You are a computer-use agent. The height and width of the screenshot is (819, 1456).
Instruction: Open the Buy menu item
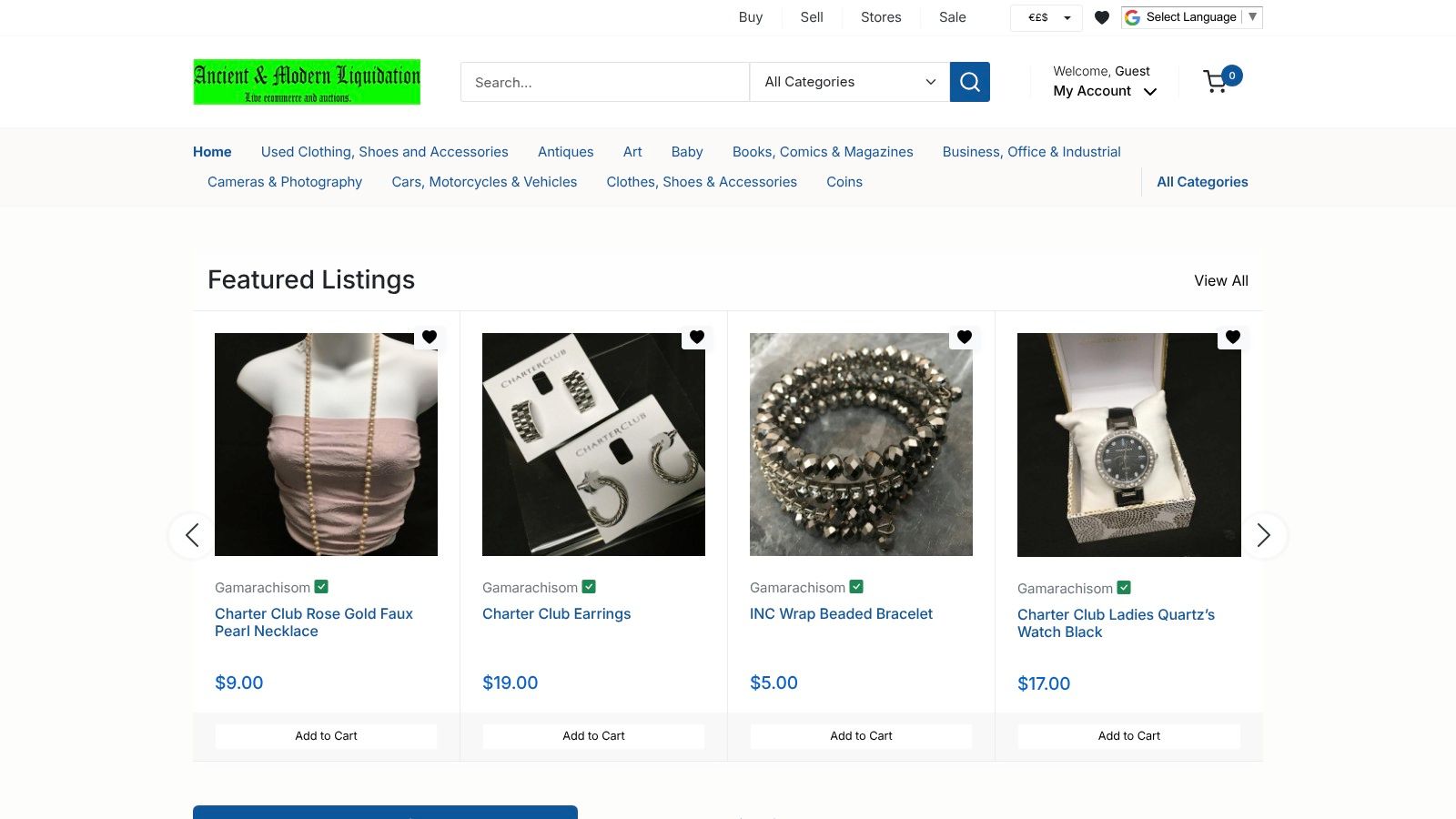pyautogui.click(x=751, y=17)
